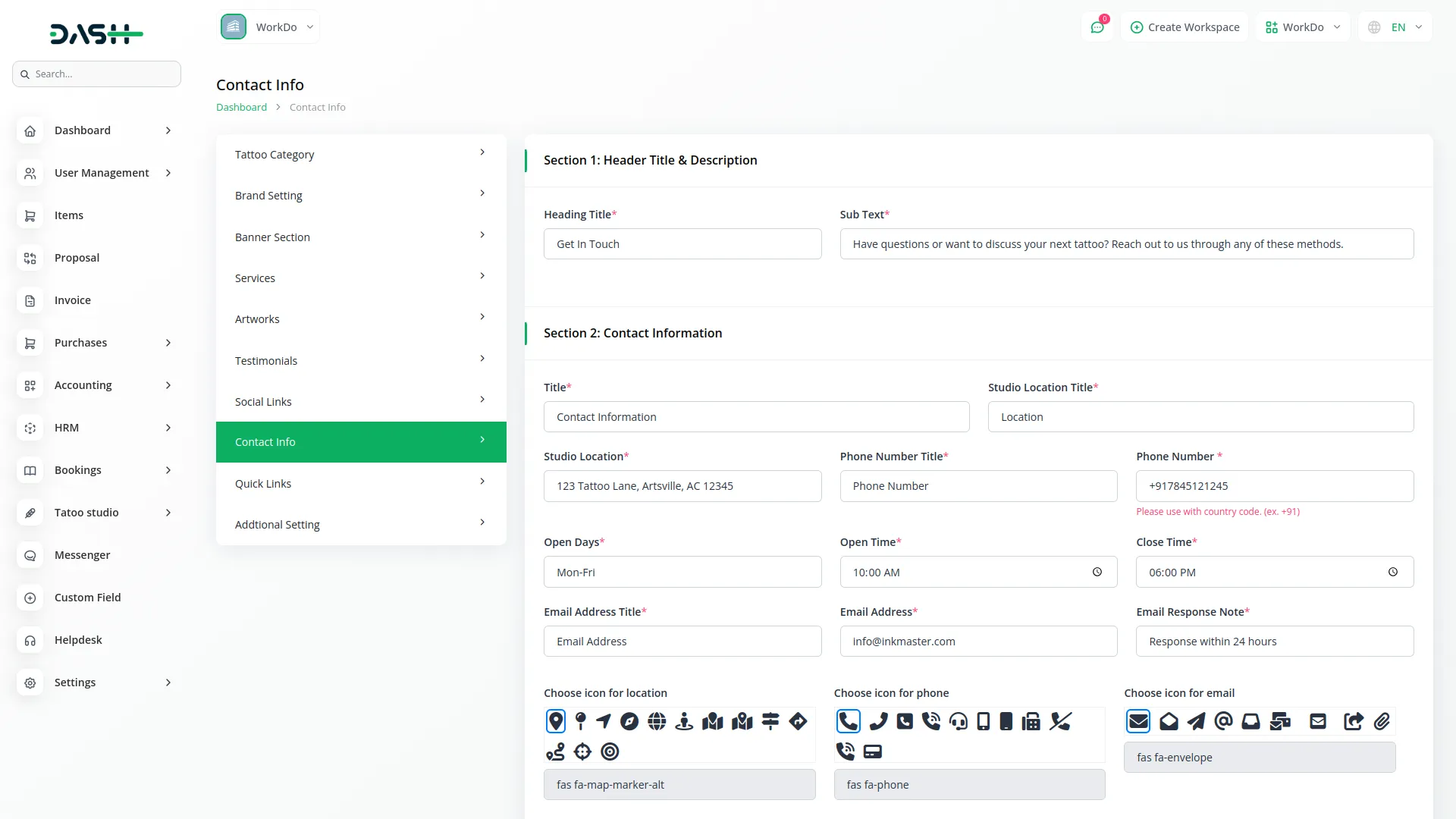Select the headset icon for phone
Image resolution: width=1456 pixels, height=819 pixels.
click(x=959, y=721)
